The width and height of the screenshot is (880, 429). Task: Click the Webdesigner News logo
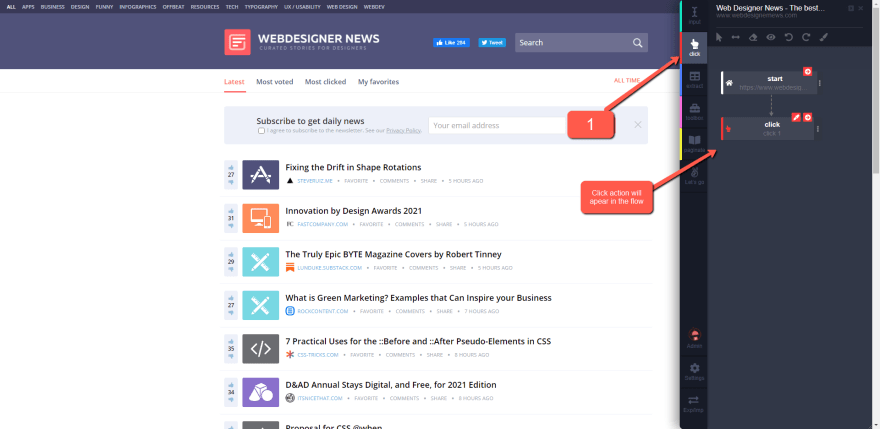coord(302,42)
